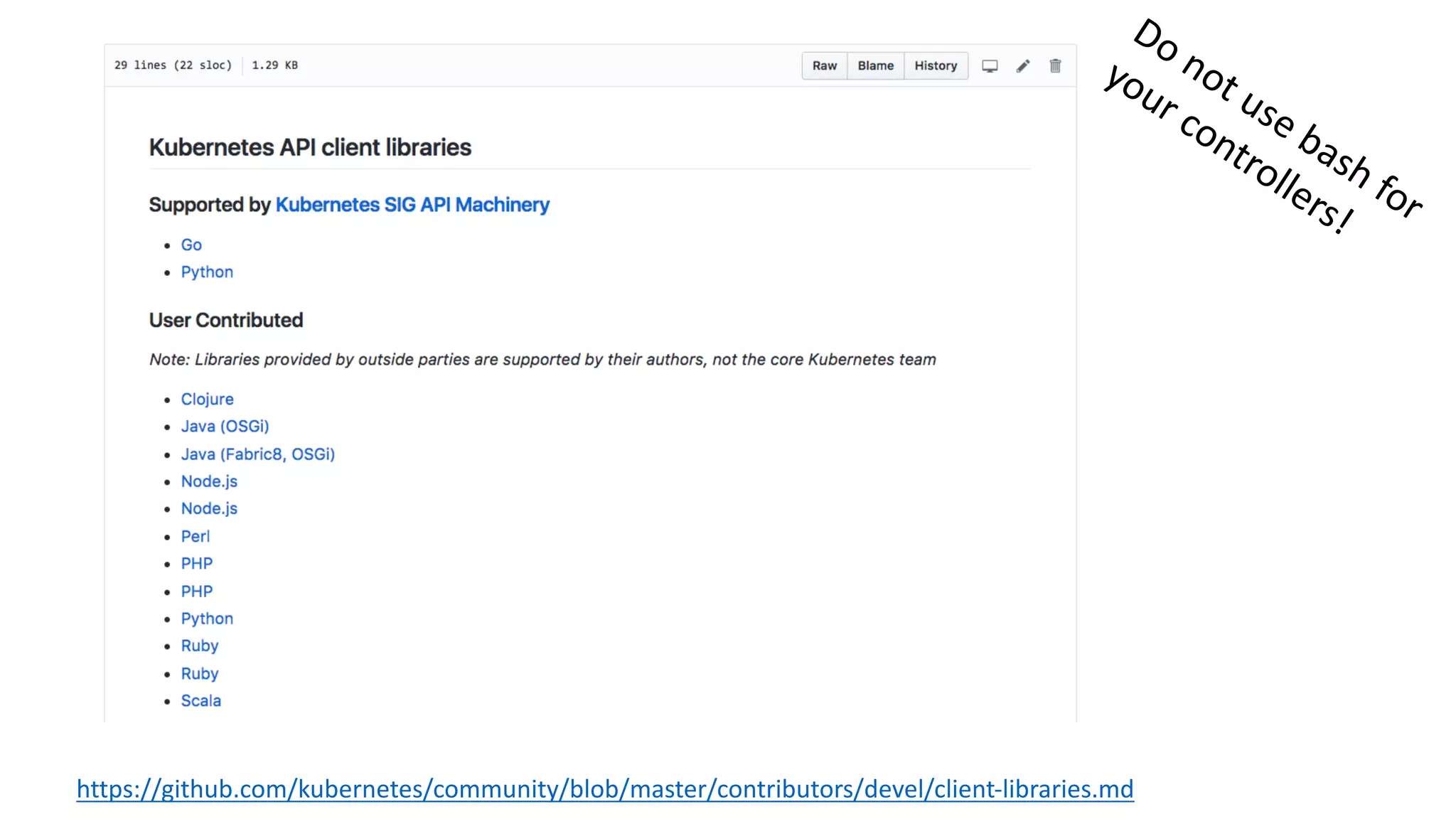Open the github.com client-libraries.md URL

pyautogui.click(x=605, y=789)
